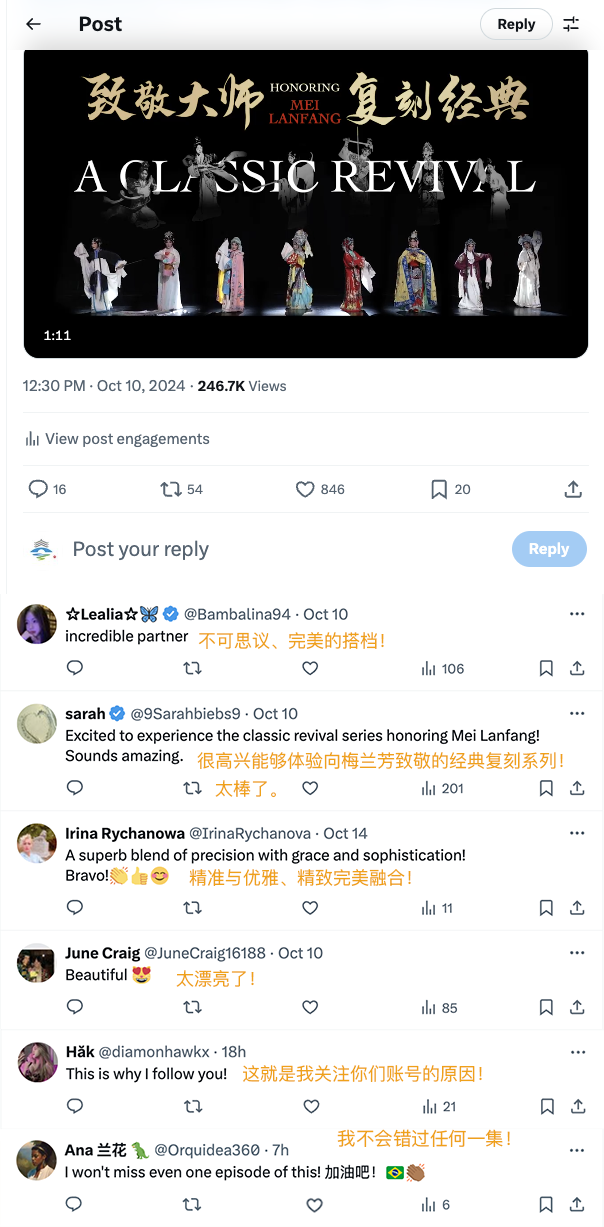Like the post with 846 likes
604x1227 pixels.
pyautogui.click(x=306, y=489)
